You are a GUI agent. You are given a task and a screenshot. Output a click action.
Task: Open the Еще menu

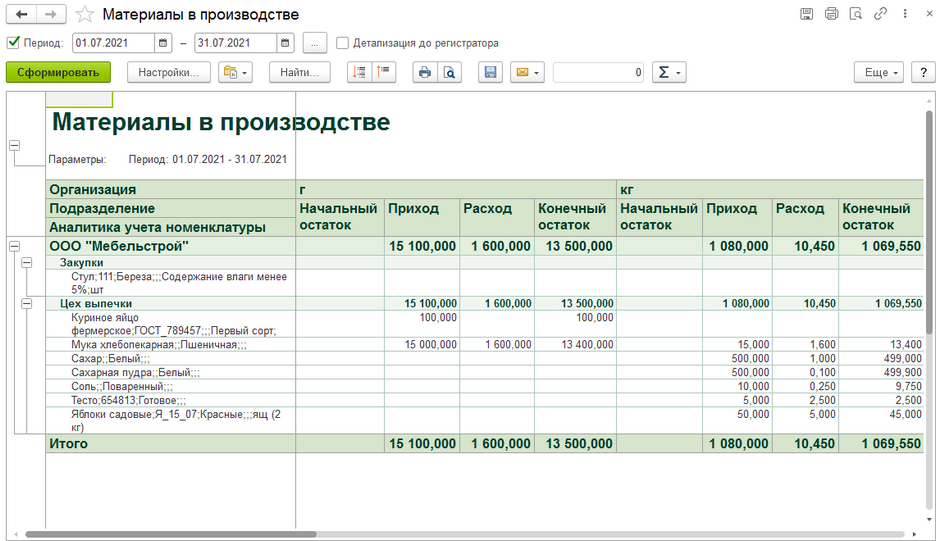tap(878, 72)
